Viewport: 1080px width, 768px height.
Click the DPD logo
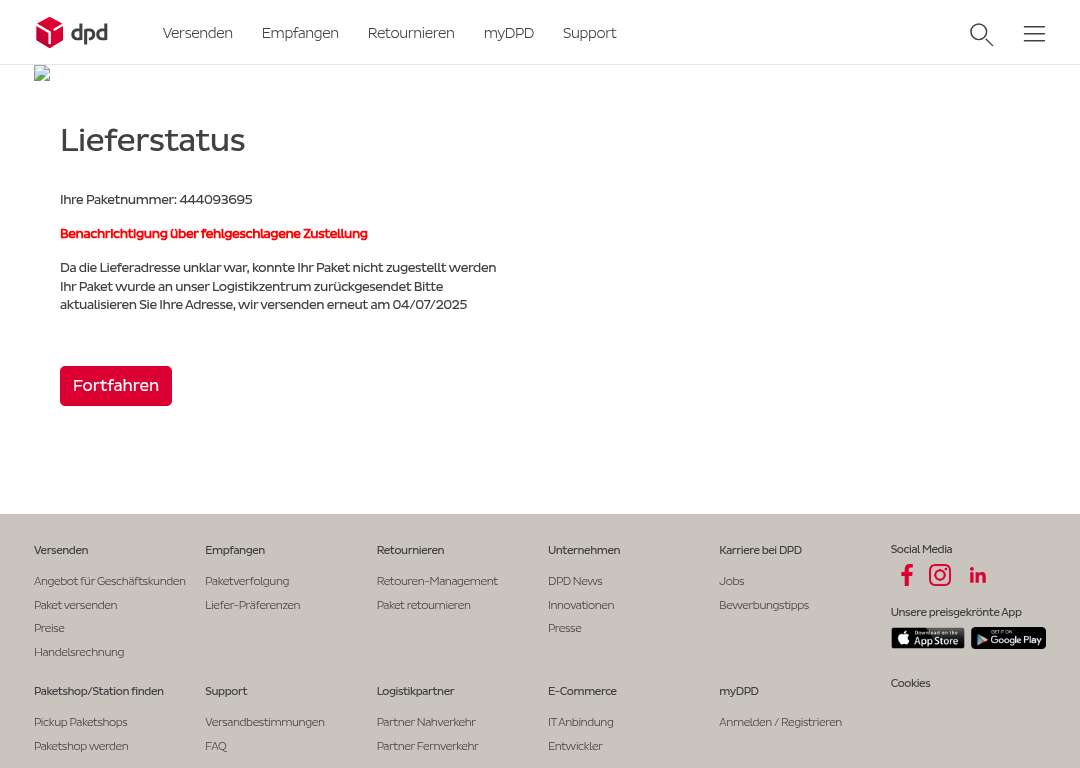click(72, 32)
